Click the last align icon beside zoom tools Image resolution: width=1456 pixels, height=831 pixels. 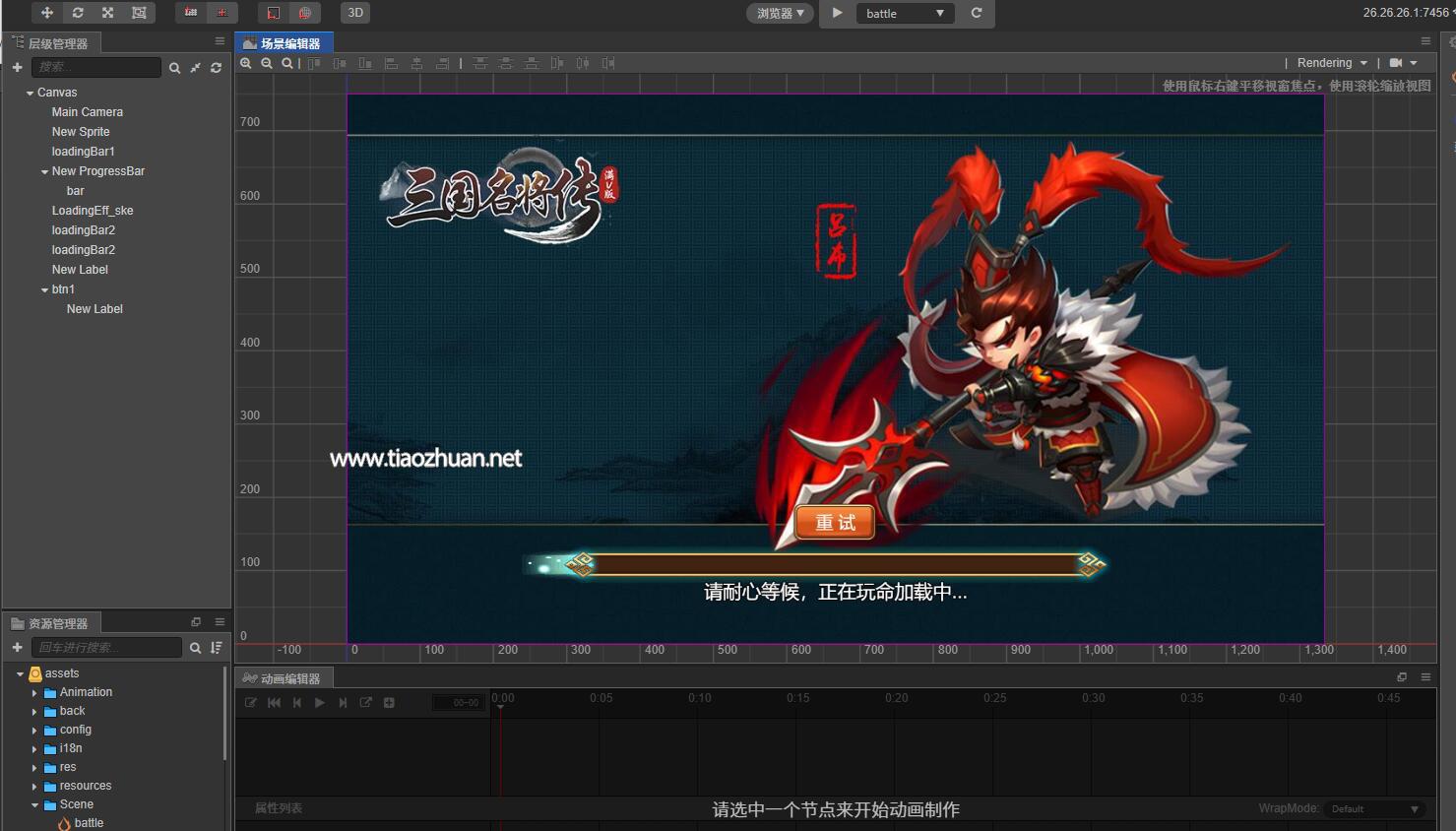coord(443,63)
